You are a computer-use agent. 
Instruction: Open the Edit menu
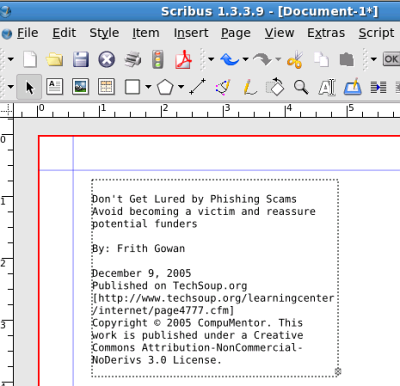pyautogui.click(x=64, y=33)
